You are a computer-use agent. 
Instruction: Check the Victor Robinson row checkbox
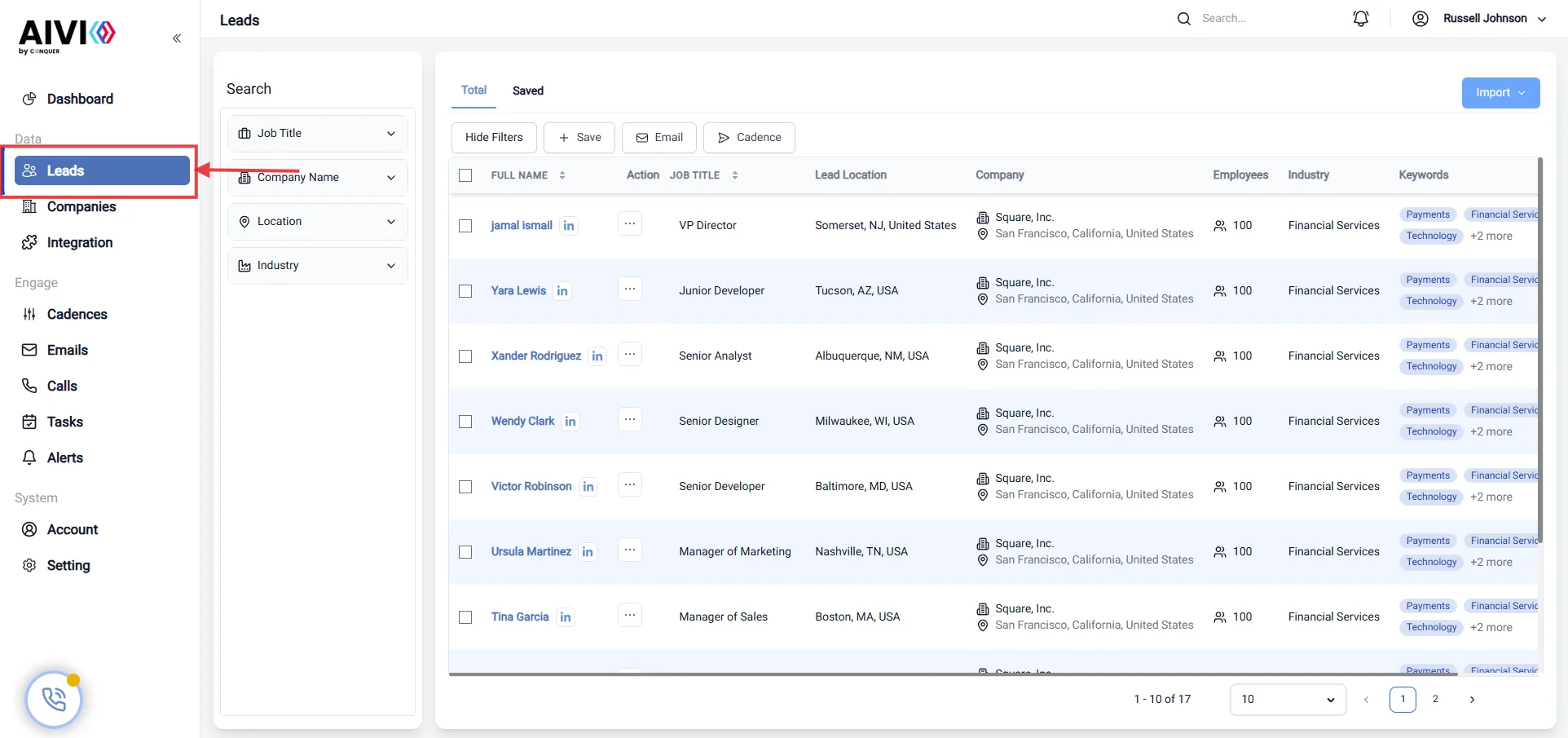tap(465, 487)
